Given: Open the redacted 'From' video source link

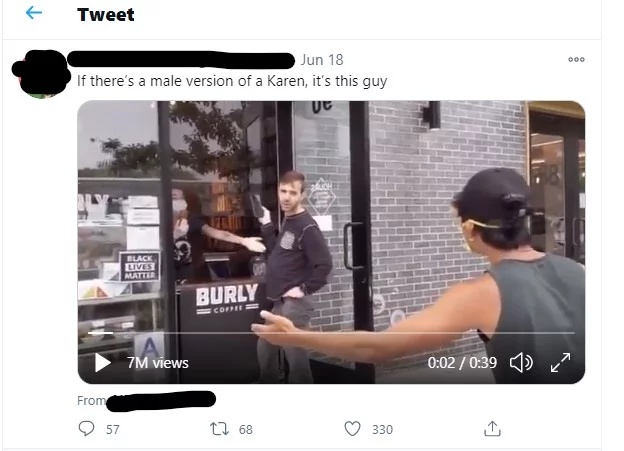Looking at the screenshot, I should (161, 401).
